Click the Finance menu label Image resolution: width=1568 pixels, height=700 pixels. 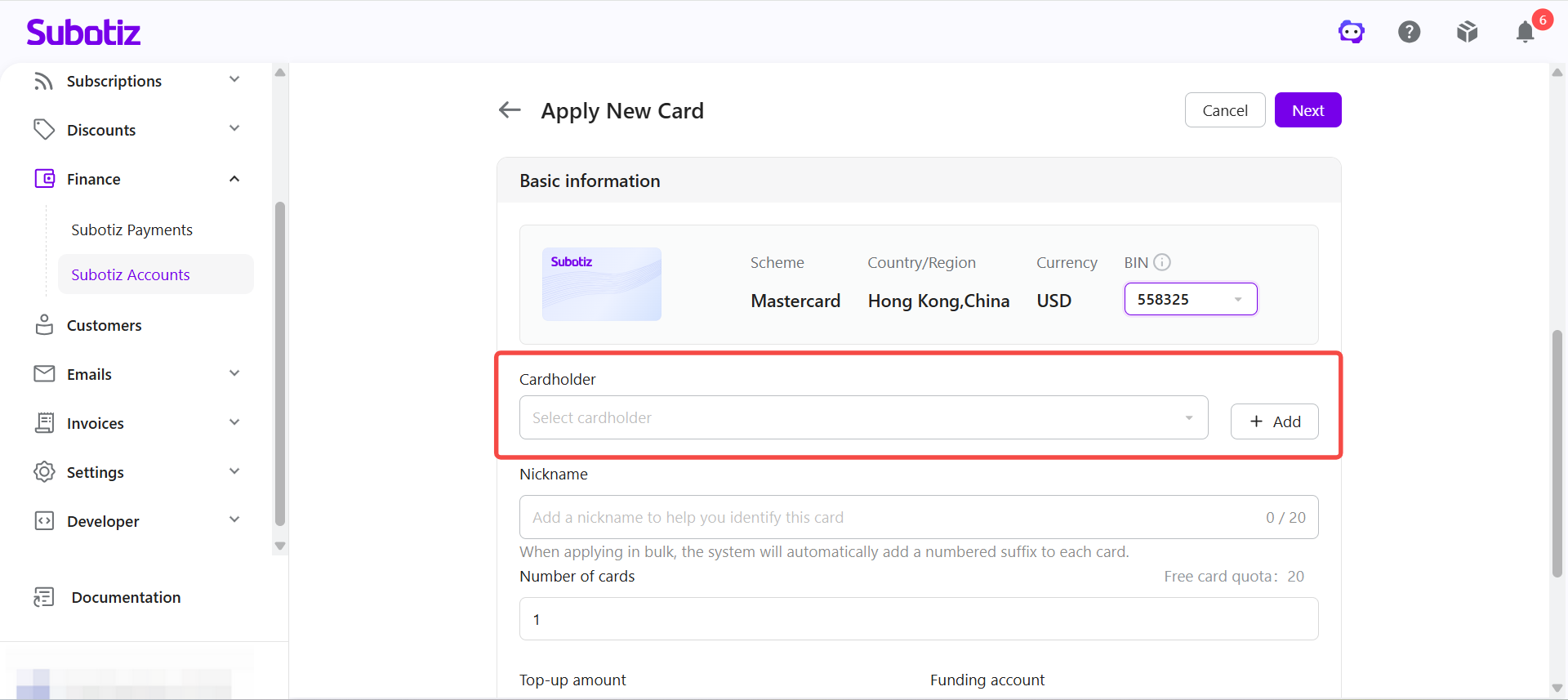tap(94, 179)
